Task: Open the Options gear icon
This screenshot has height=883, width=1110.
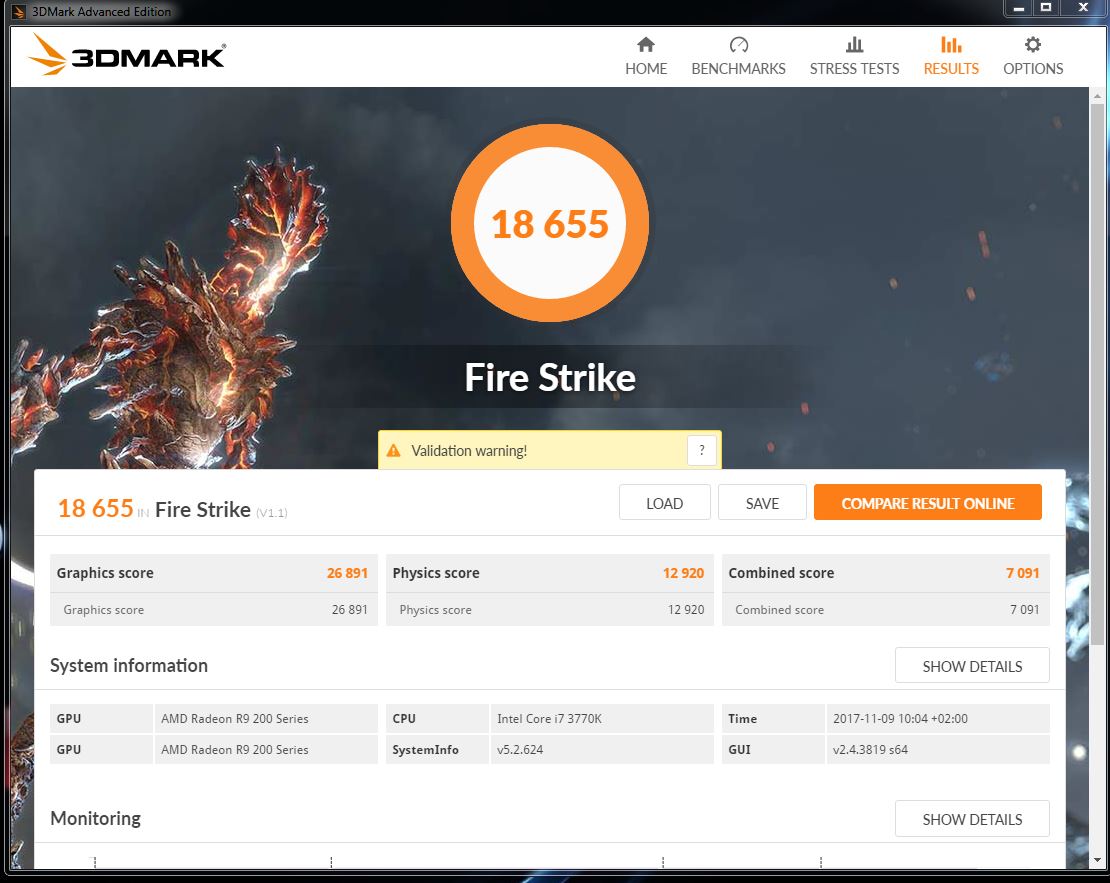Action: 1033,45
